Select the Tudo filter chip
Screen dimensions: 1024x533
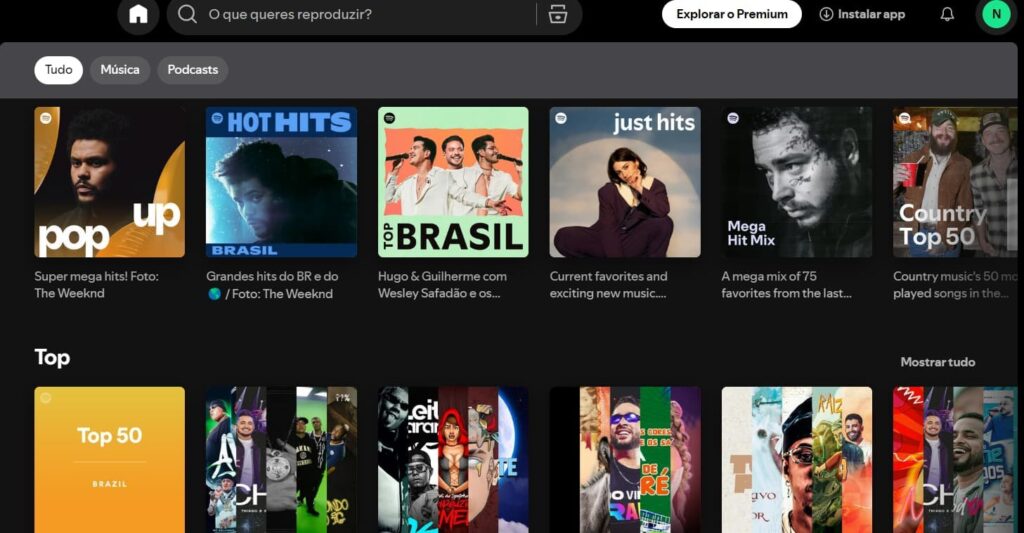(x=58, y=70)
